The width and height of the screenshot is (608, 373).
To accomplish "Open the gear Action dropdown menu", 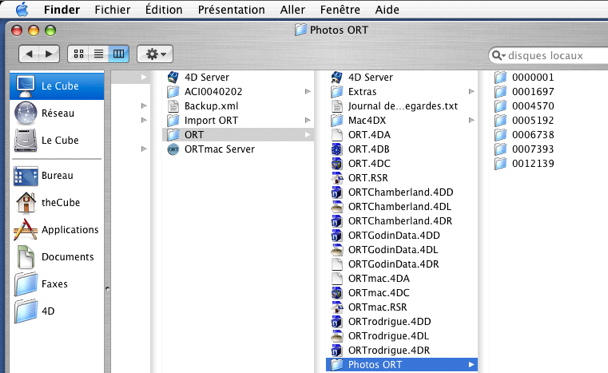I will pyautogui.click(x=155, y=54).
